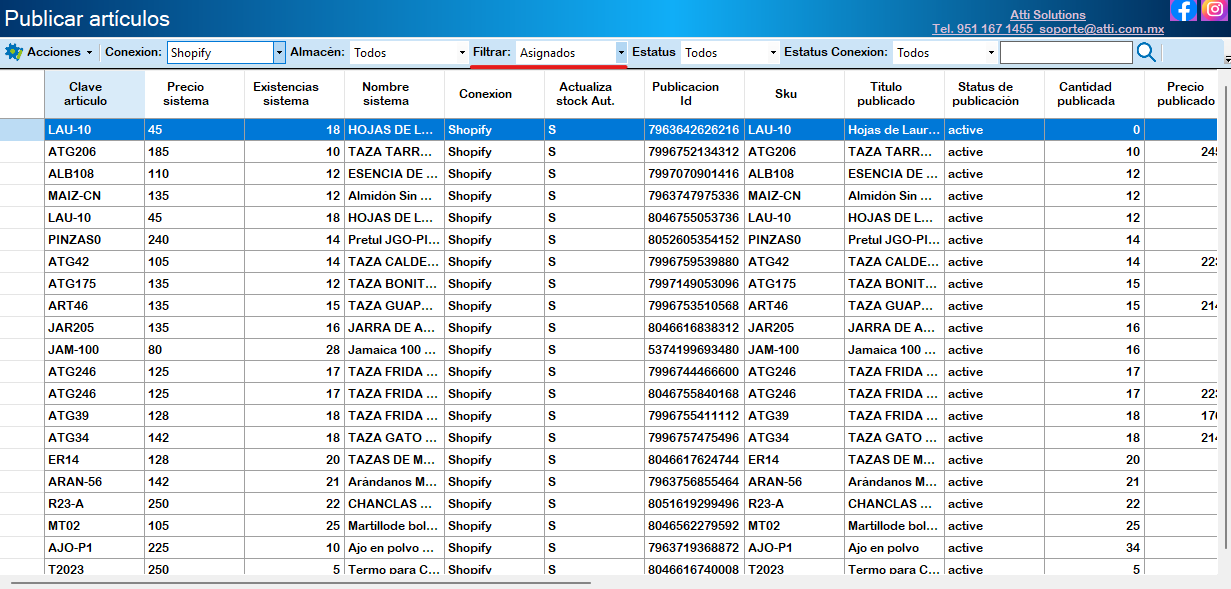
Task: Click the toolbar overflow arrow at far right
Action: 1226,60
